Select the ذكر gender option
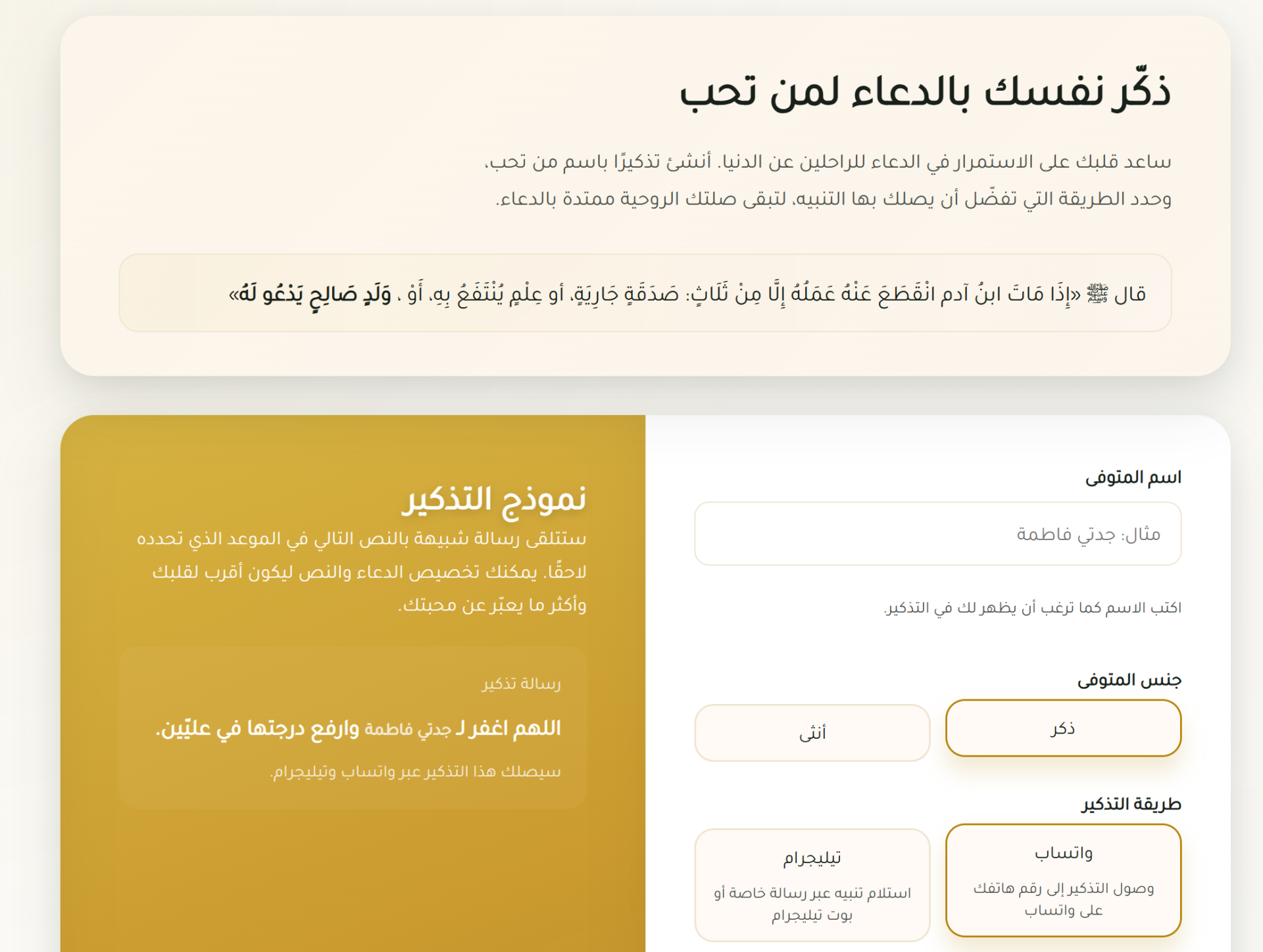The width and height of the screenshot is (1263, 952). 1063,728
